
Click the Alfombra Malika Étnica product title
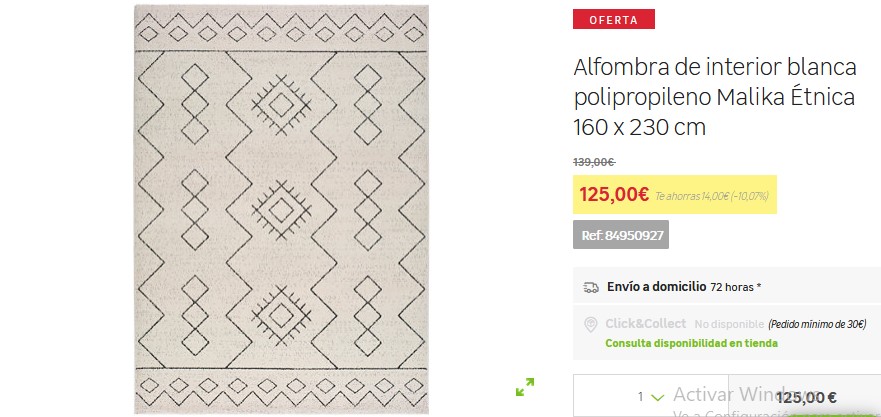pyautogui.click(x=715, y=97)
